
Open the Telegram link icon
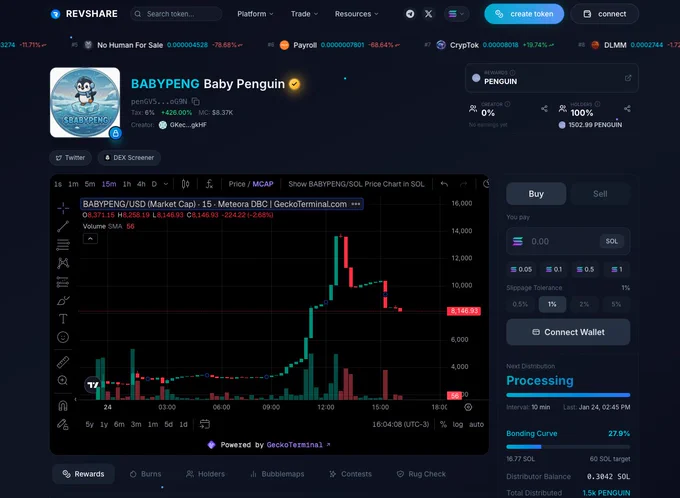point(410,14)
